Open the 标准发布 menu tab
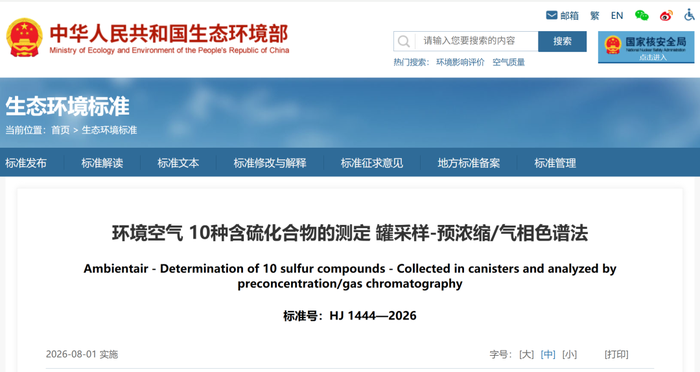The image size is (700, 372). [x=26, y=163]
